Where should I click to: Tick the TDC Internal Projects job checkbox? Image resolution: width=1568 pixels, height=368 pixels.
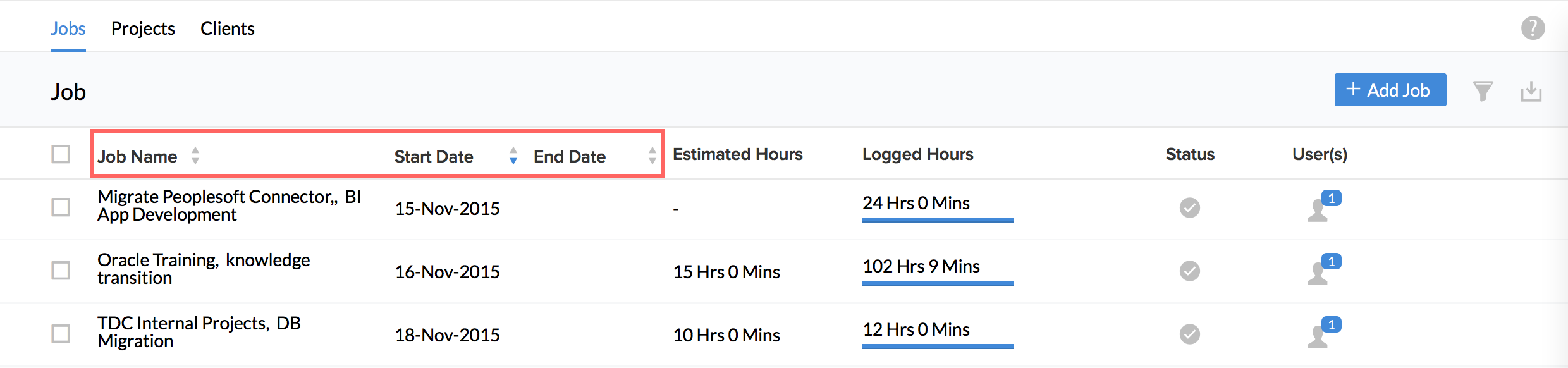(61, 334)
